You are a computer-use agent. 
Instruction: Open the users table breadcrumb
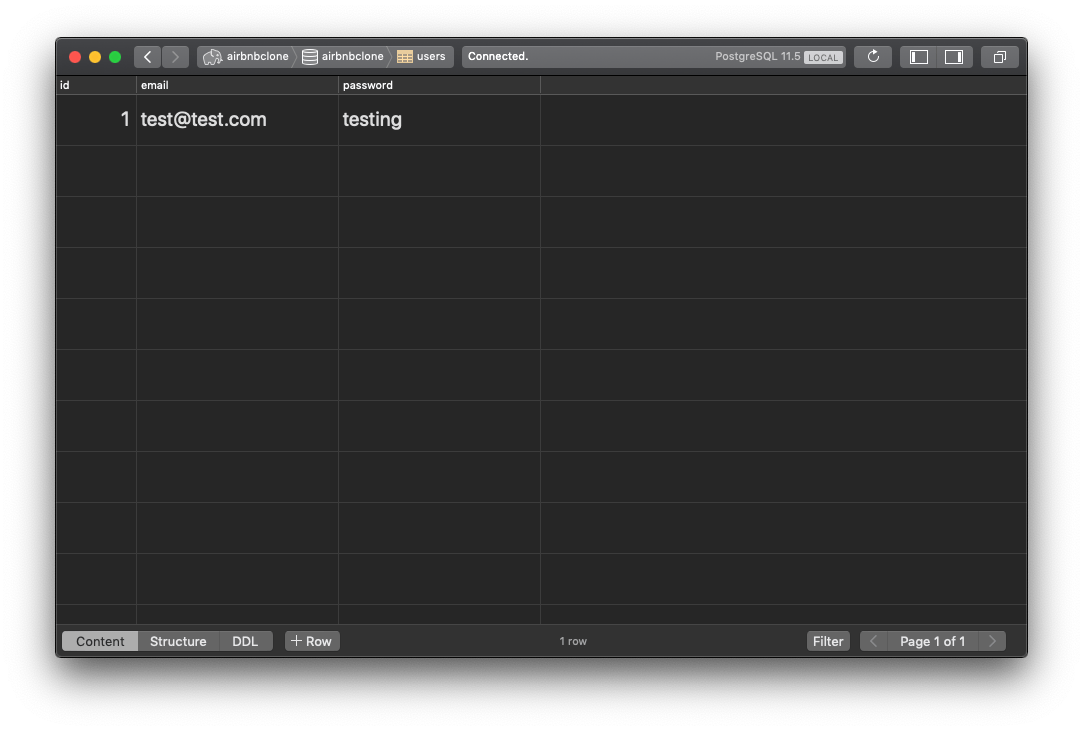click(x=421, y=57)
